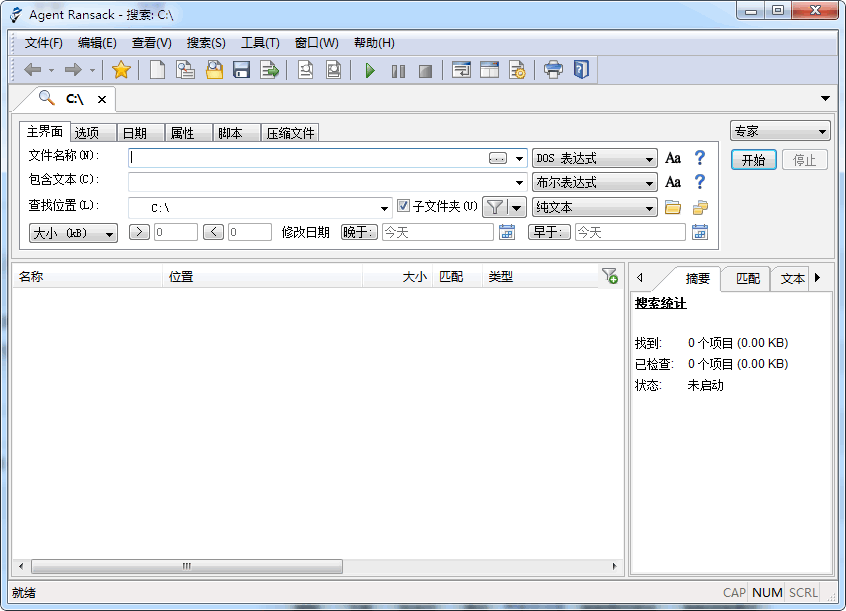Click the 停止 button
The height and width of the screenshot is (611, 846).
804,160
